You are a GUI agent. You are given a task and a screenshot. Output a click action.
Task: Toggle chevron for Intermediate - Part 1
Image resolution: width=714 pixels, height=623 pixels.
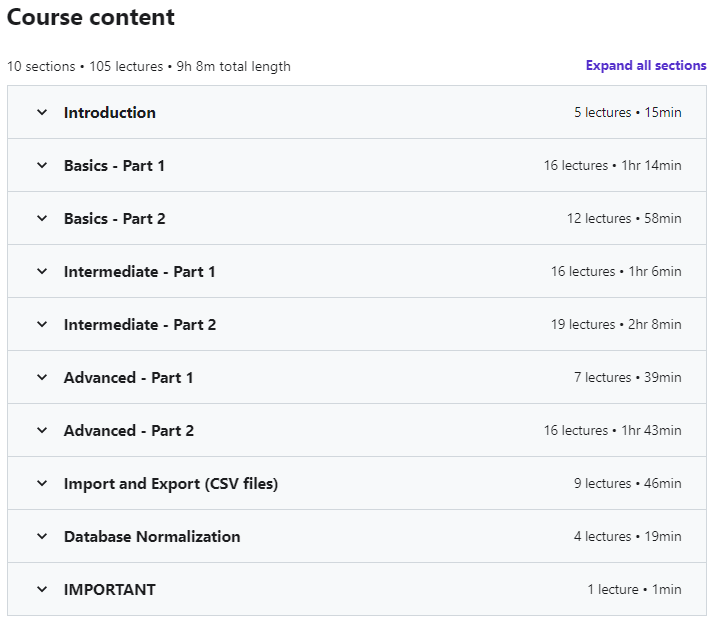pos(42,272)
